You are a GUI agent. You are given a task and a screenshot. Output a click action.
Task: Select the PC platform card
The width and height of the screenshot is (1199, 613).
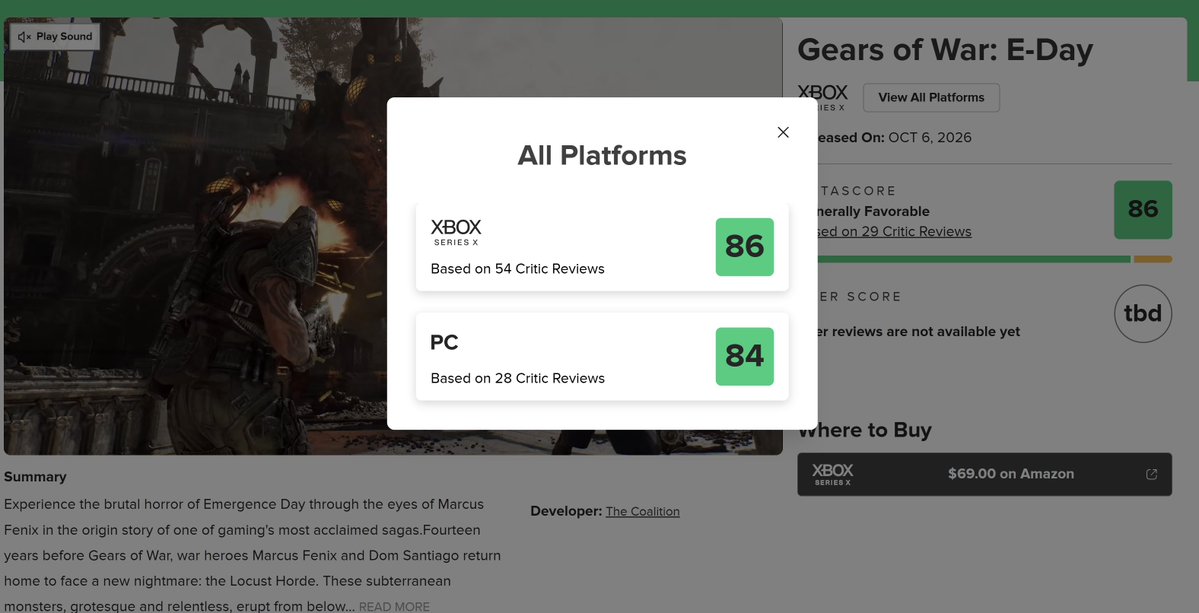click(602, 356)
